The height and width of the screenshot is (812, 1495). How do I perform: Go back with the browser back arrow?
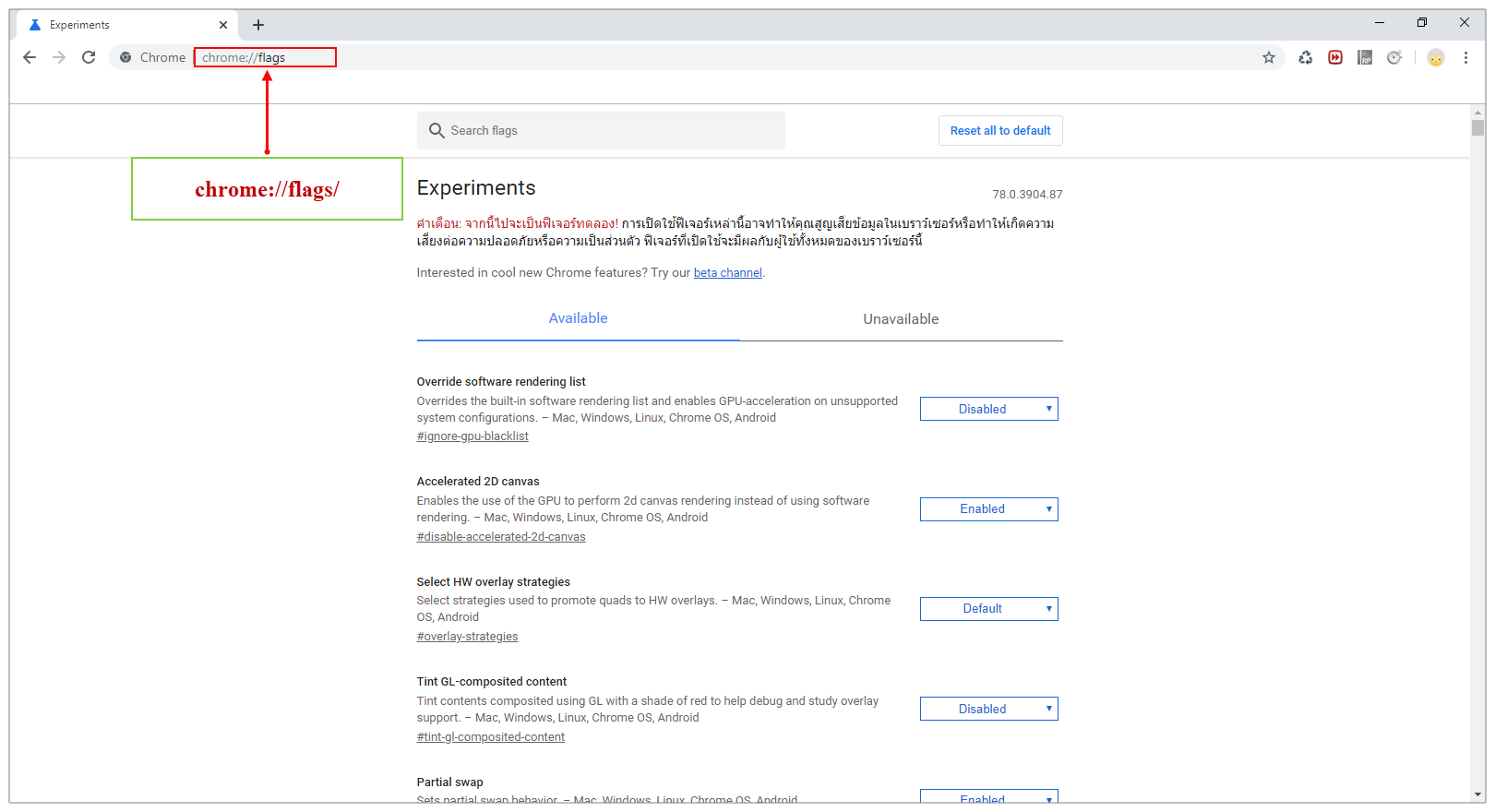(x=30, y=57)
